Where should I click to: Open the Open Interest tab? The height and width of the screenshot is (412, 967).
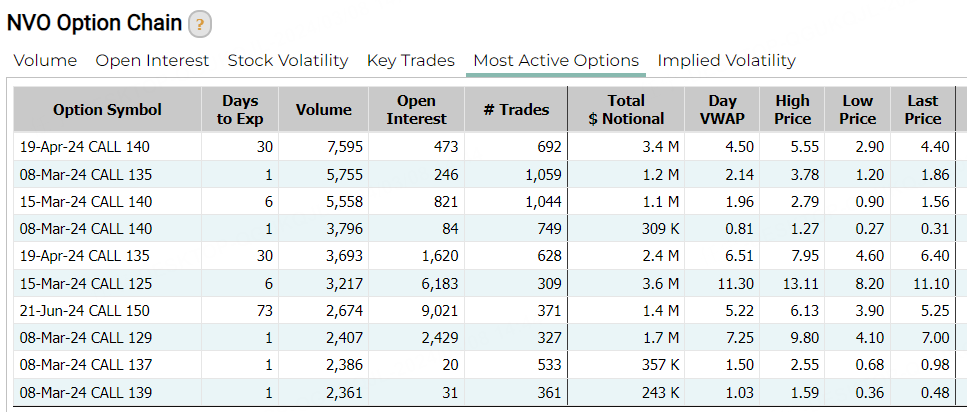click(152, 60)
